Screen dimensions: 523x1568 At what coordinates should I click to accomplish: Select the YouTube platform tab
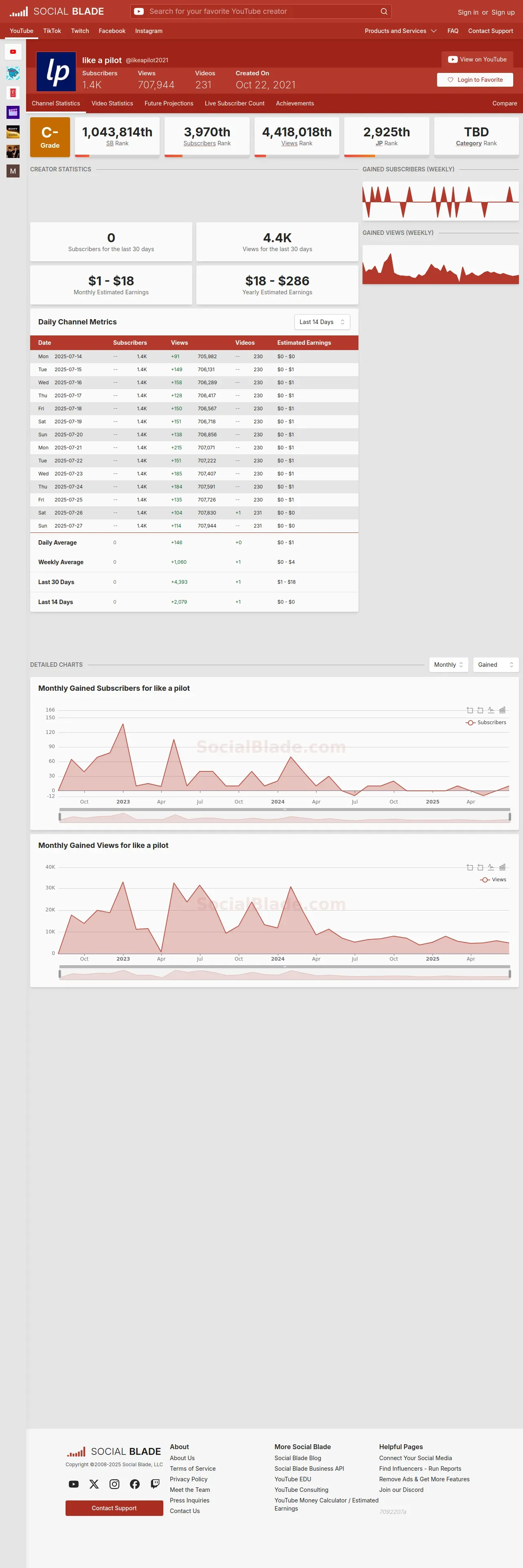21,31
